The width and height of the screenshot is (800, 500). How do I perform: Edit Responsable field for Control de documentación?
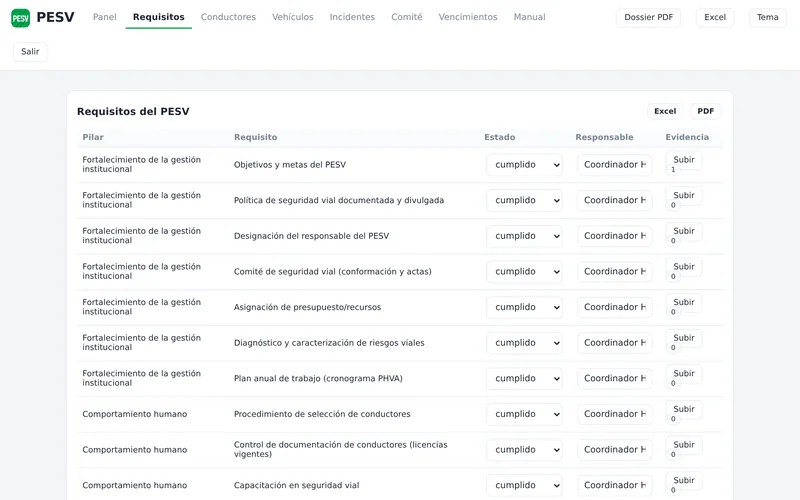[615, 450]
